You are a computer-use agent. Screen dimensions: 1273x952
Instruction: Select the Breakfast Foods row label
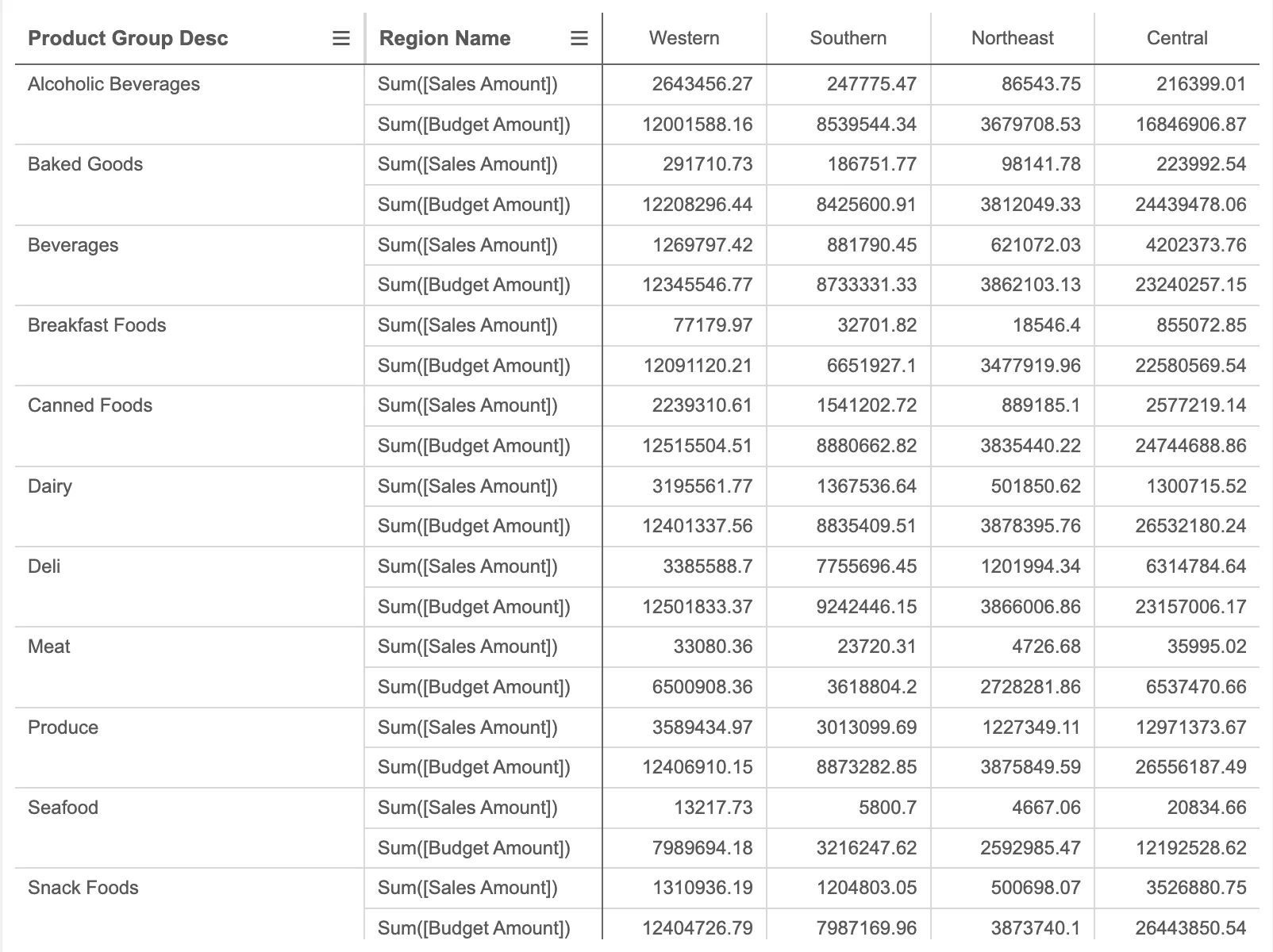tap(97, 325)
